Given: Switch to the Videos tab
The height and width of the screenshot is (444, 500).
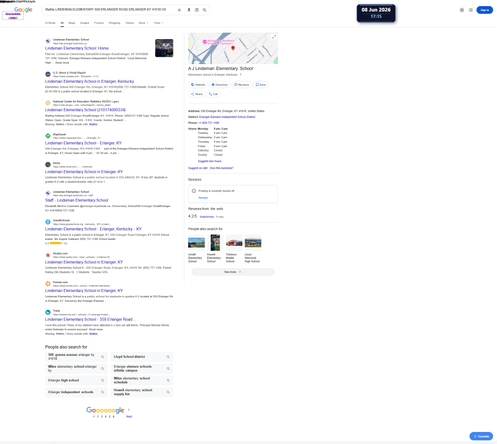Looking at the screenshot, I should pos(130,23).
